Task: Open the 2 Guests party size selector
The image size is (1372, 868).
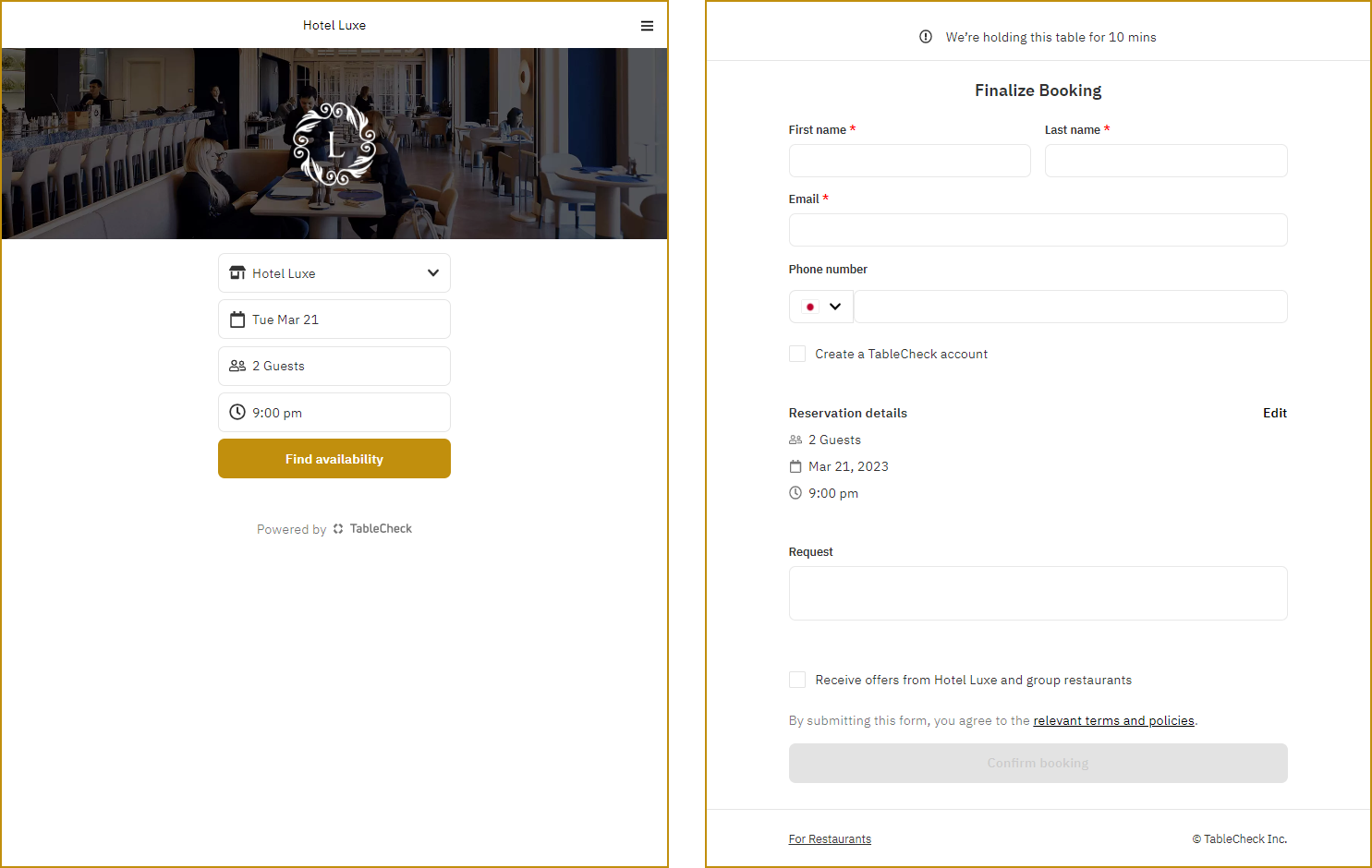Action: click(334, 366)
